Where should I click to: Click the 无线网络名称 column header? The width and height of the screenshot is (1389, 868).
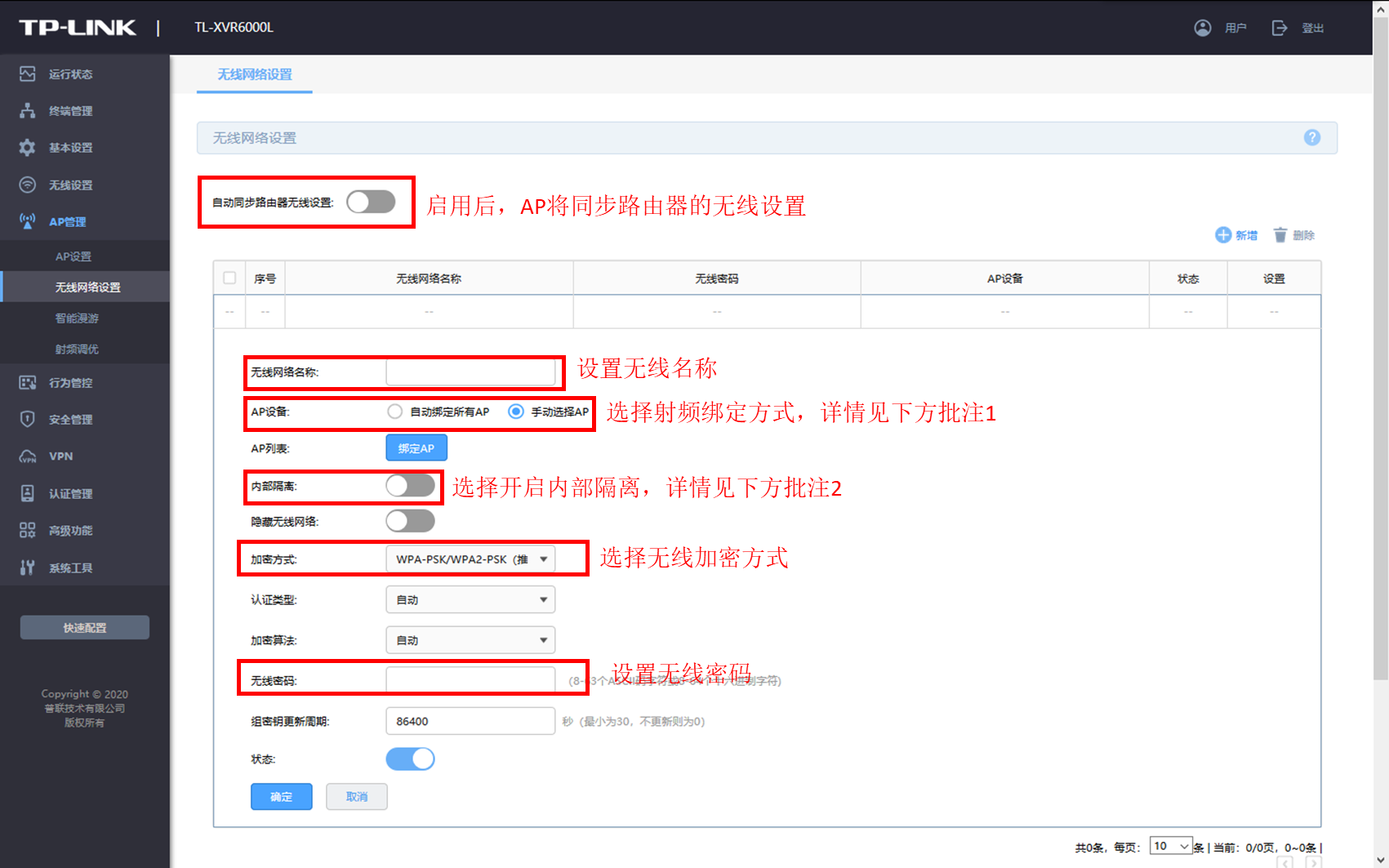(429, 278)
